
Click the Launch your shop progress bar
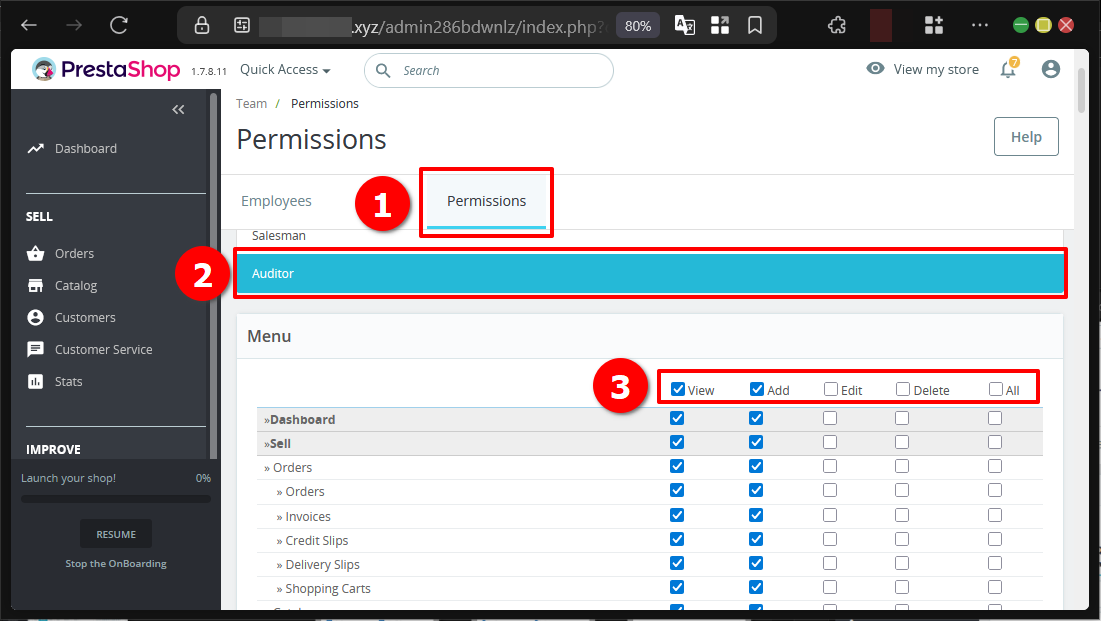pos(116,498)
